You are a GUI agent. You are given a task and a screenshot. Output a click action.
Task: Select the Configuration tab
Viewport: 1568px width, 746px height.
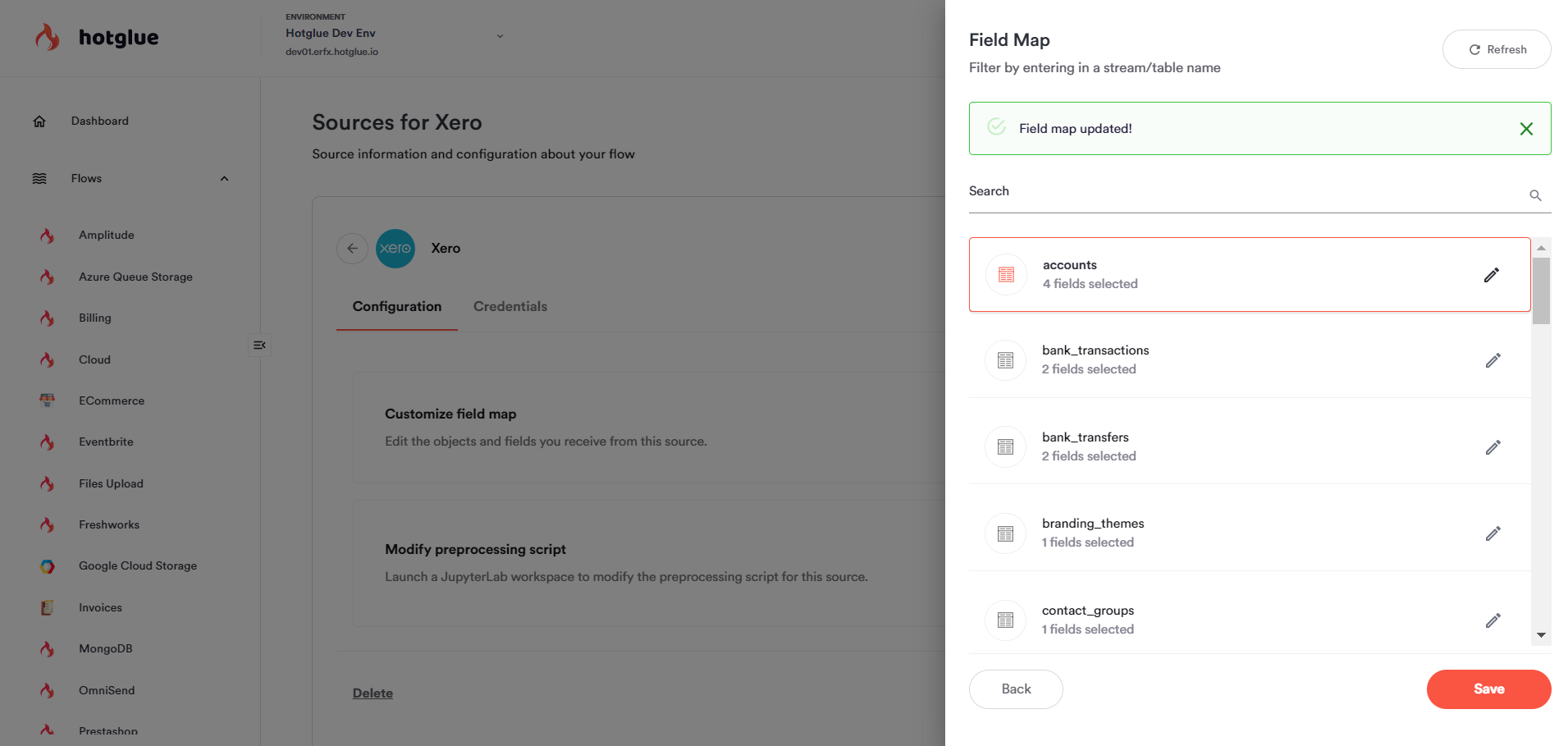tap(396, 306)
